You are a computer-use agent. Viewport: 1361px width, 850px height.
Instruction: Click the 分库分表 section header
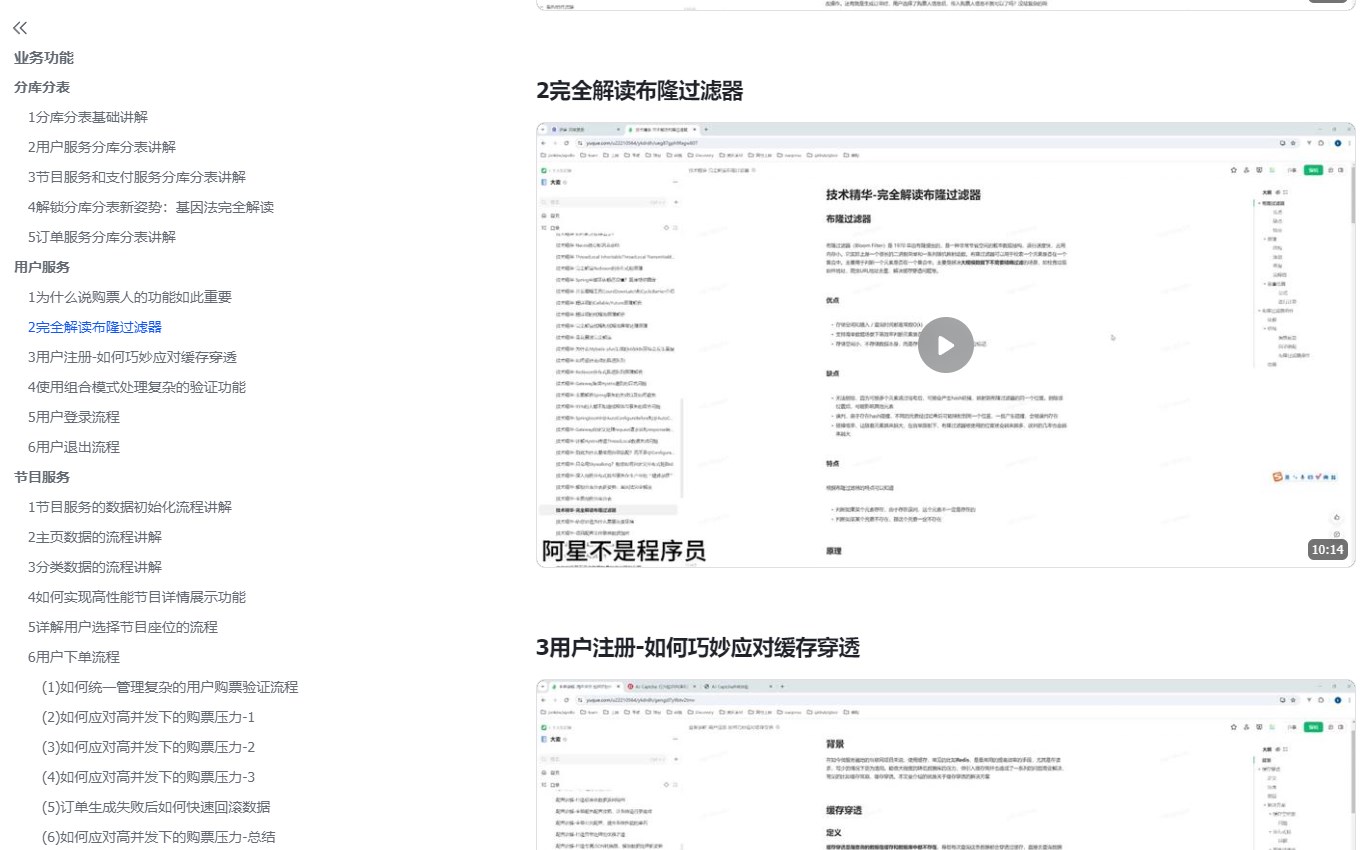(x=42, y=87)
